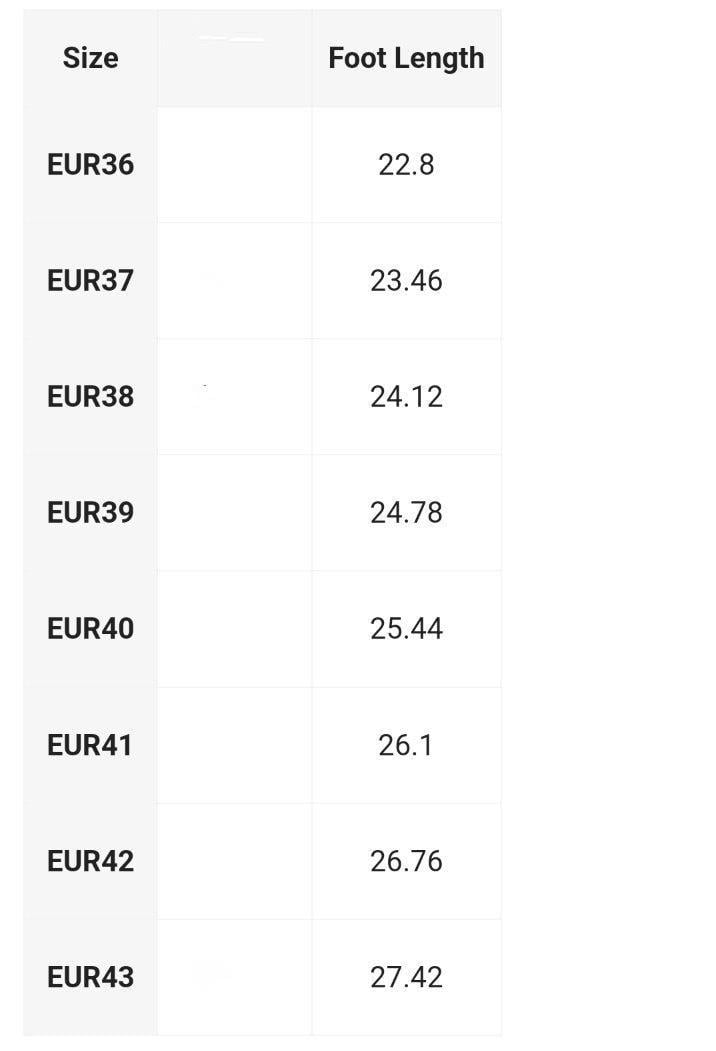Click the 24.12 foot length cell

pos(406,397)
